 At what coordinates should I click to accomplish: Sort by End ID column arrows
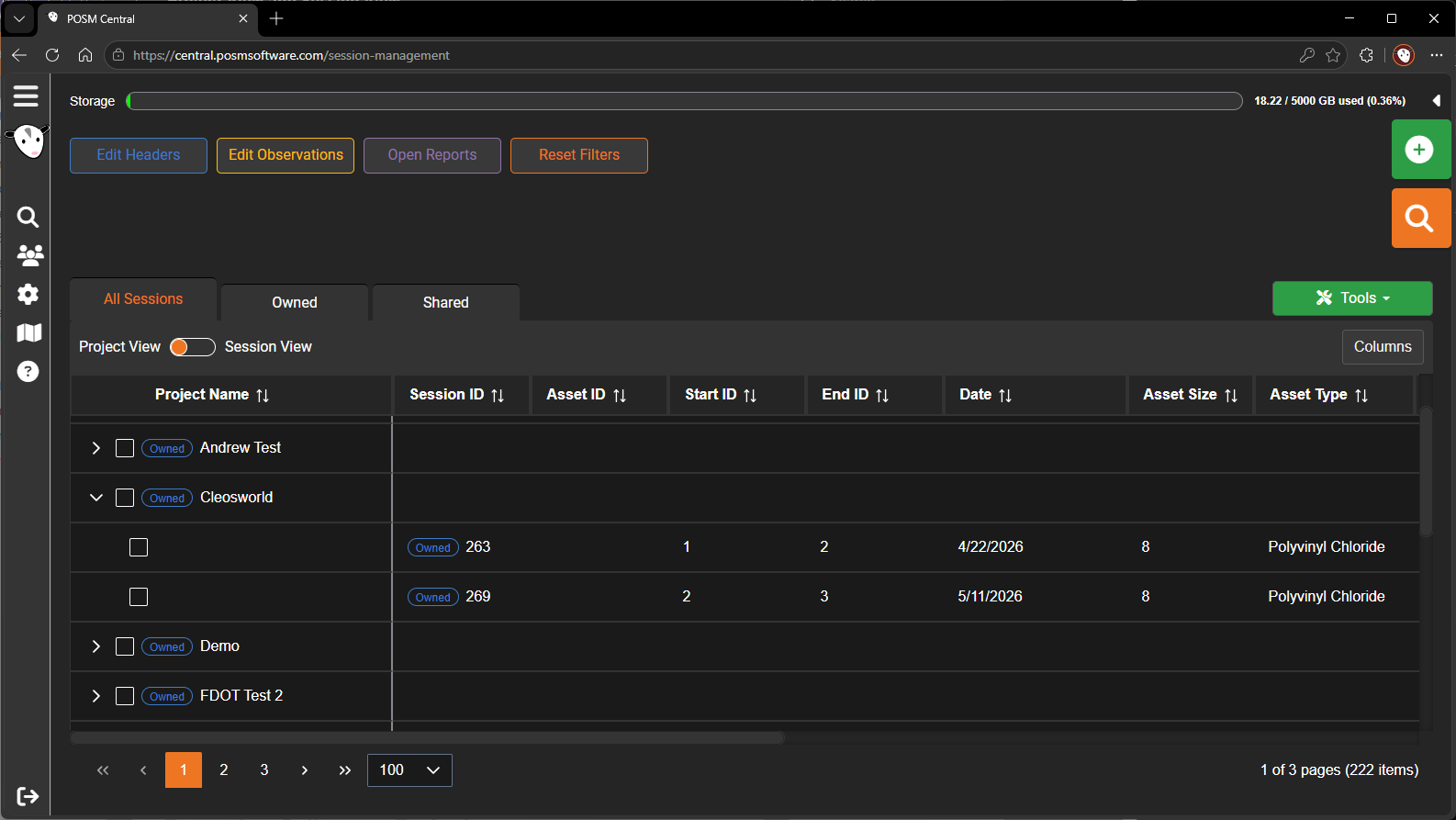tap(882, 395)
